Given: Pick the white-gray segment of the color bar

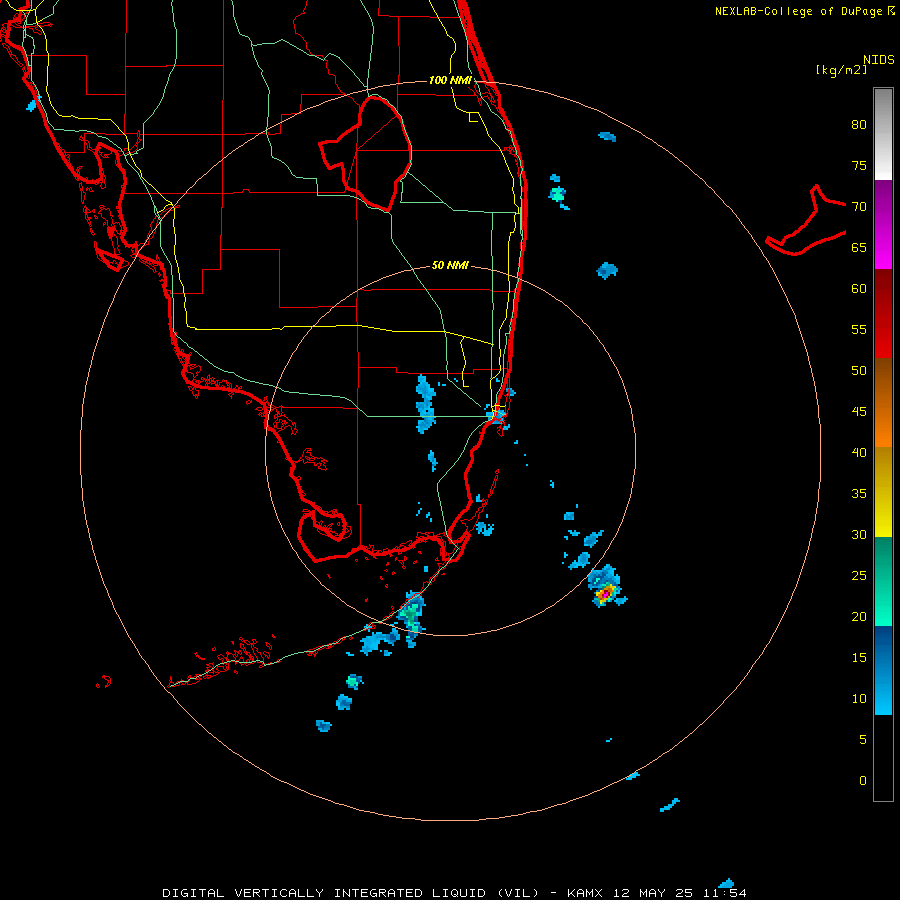Looking at the screenshot, I should coord(883,134).
